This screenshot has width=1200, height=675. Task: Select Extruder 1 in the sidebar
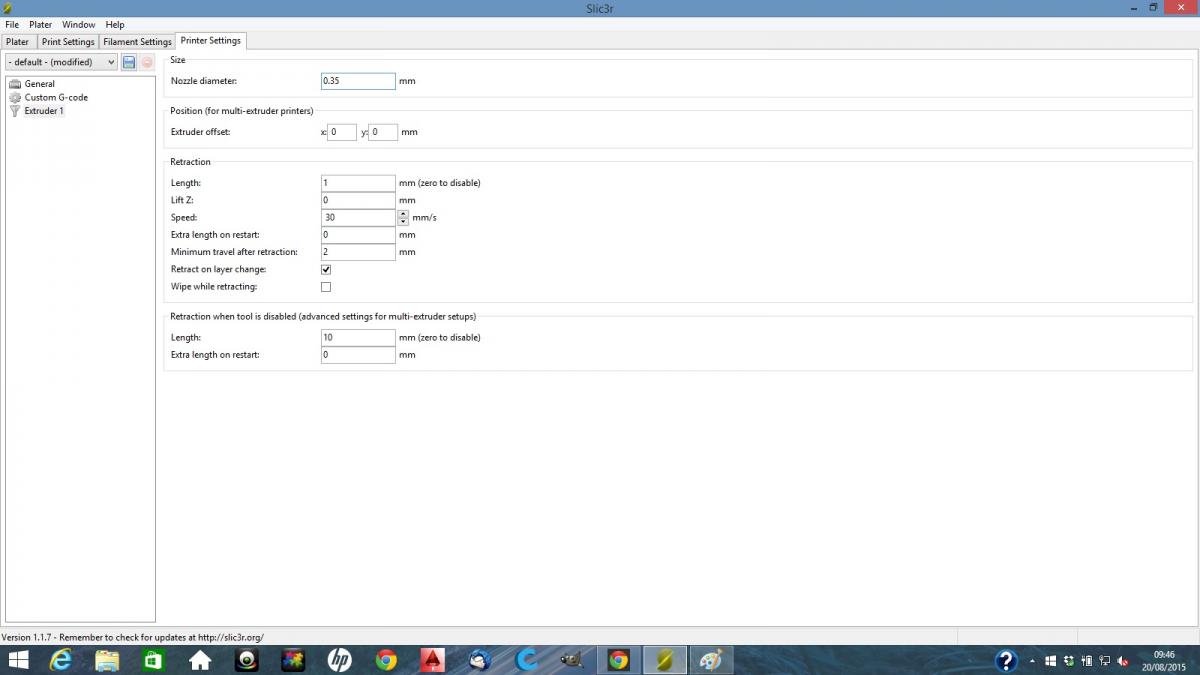44,111
